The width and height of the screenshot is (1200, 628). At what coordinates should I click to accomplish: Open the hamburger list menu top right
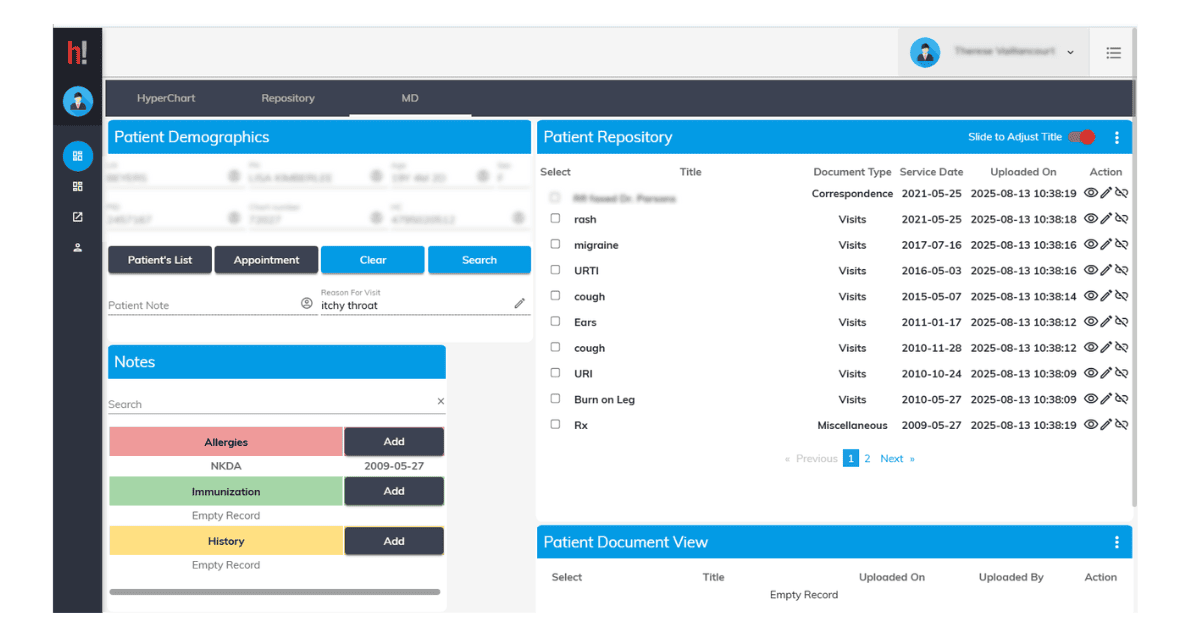tap(1113, 53)
